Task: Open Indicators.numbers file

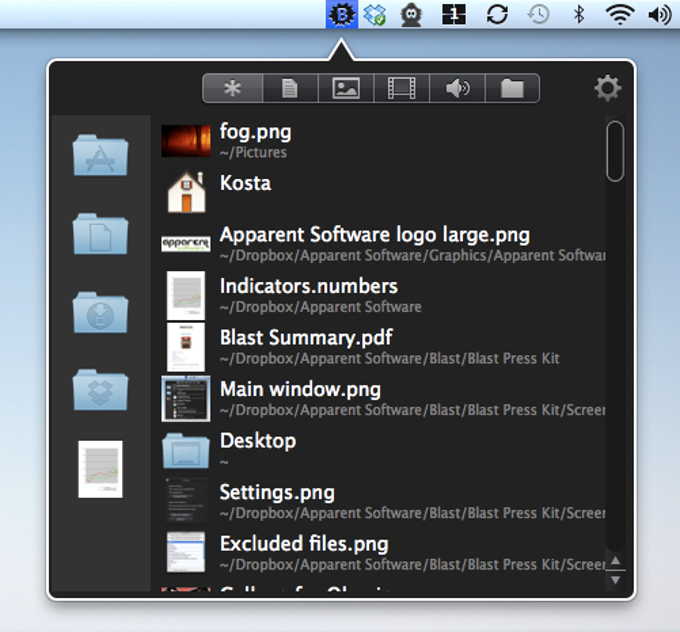Action: (x=308, y=286)
